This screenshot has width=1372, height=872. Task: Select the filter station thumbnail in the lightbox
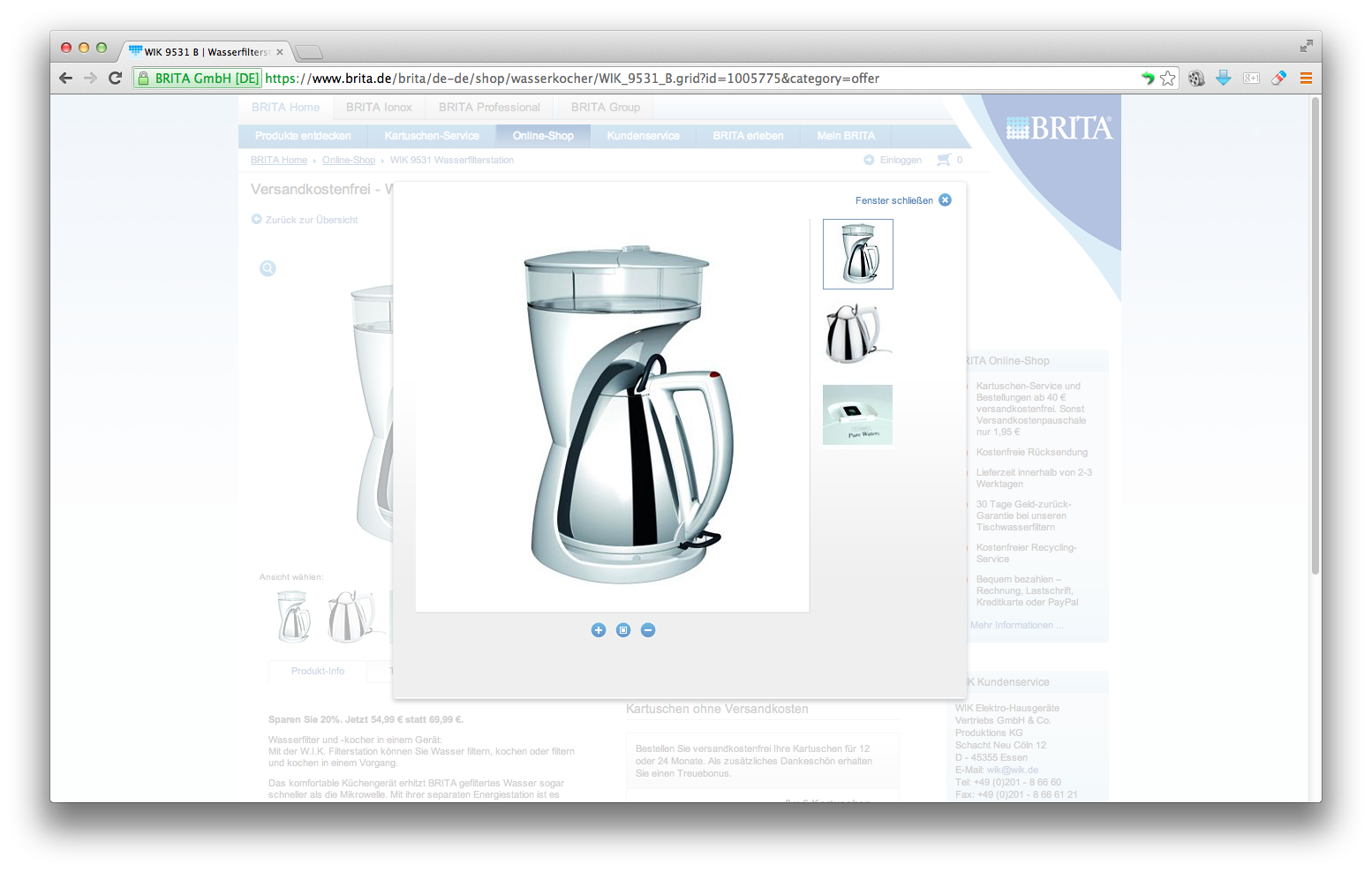(x=858, y=254)
